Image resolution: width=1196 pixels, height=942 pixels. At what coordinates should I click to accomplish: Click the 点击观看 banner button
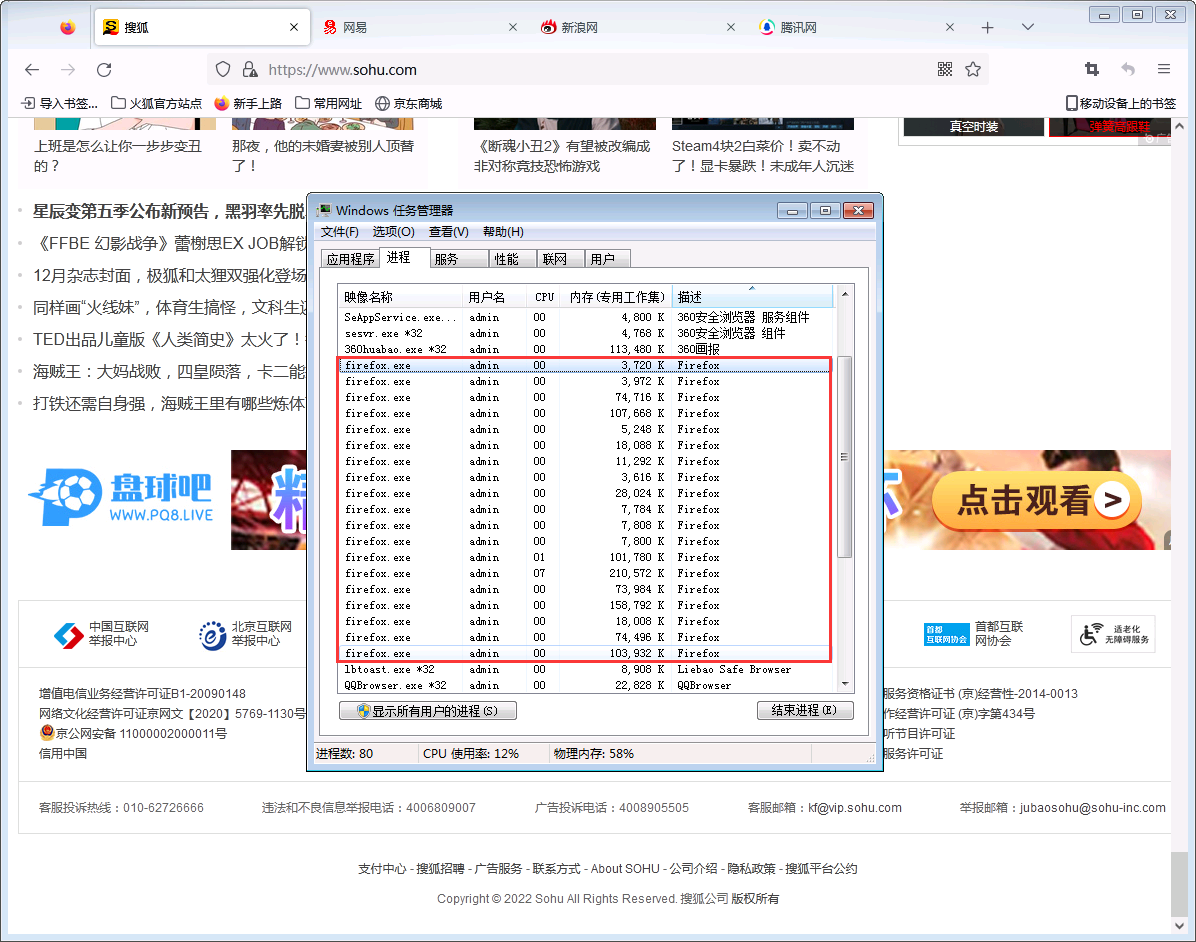coord(1036,501)
